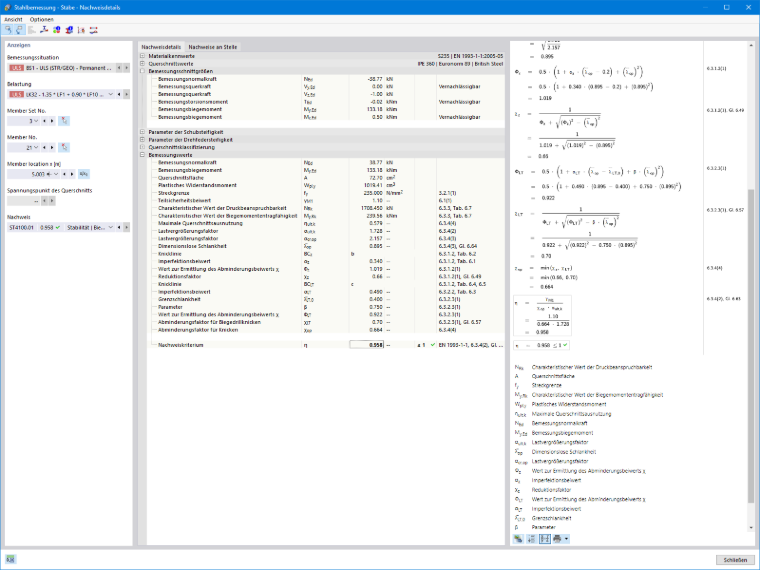This screenshot has height=570, width=760.
Task: Click the fourth toolbar icon
Action: coord(44,30)
